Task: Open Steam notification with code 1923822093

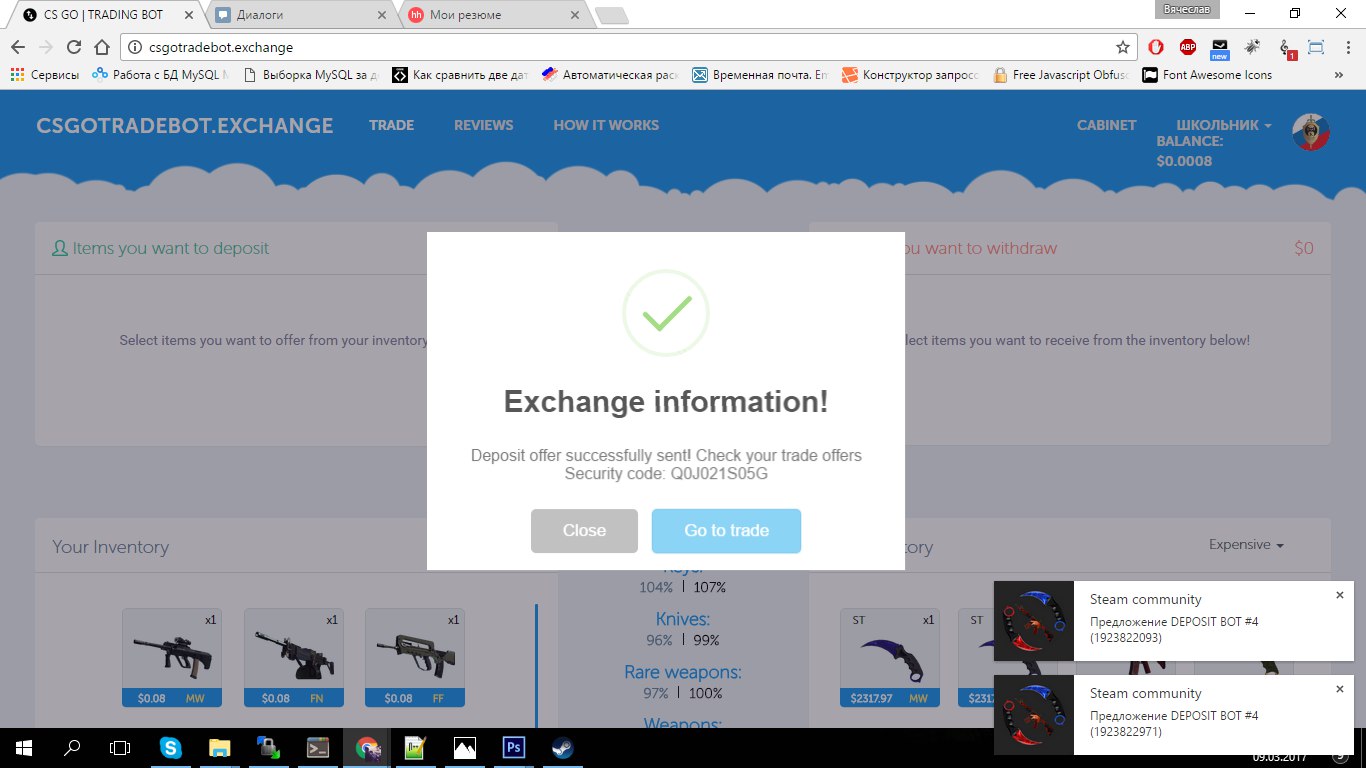Action: [1174, 621]
